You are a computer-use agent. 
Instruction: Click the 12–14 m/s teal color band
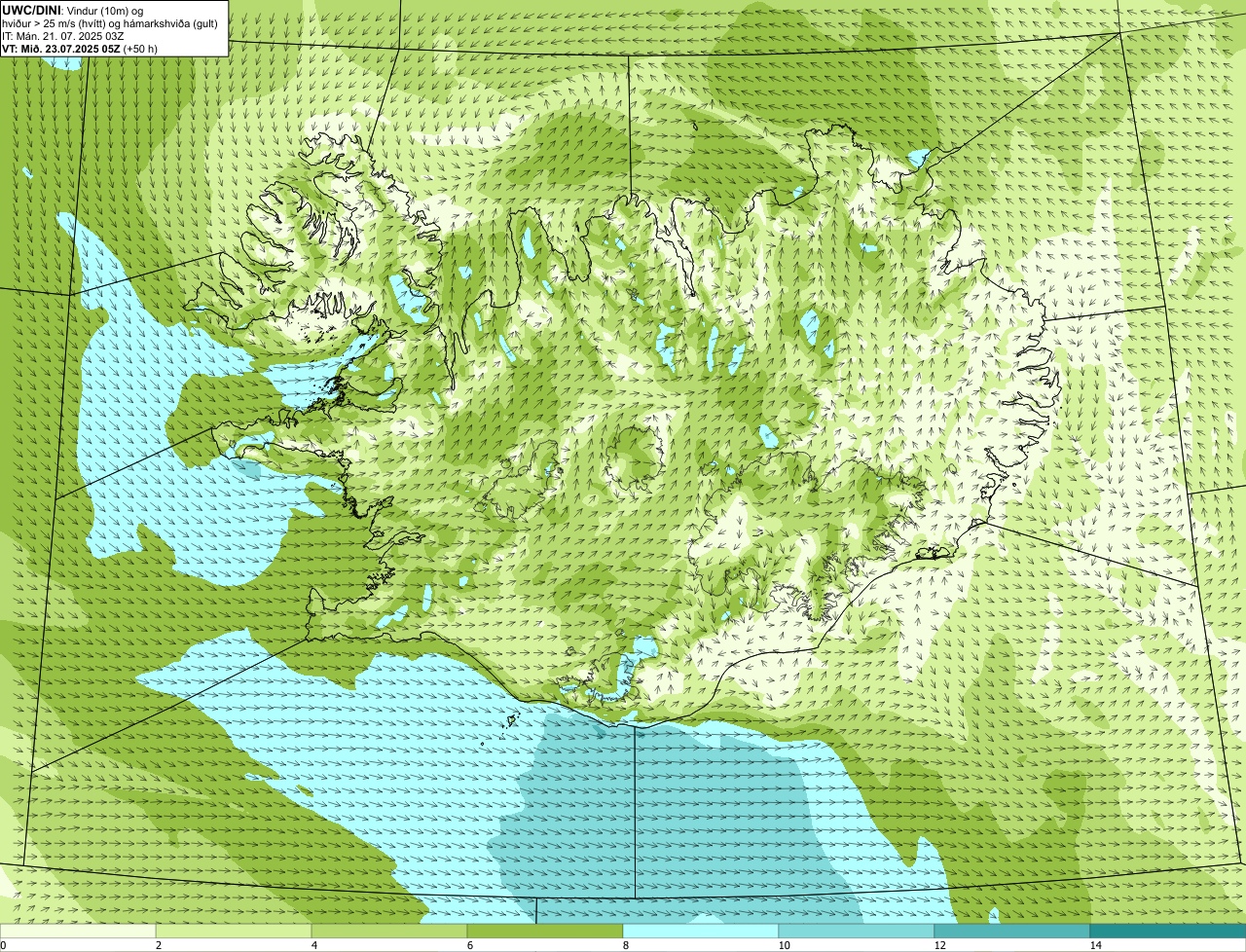pos(1012,931)
